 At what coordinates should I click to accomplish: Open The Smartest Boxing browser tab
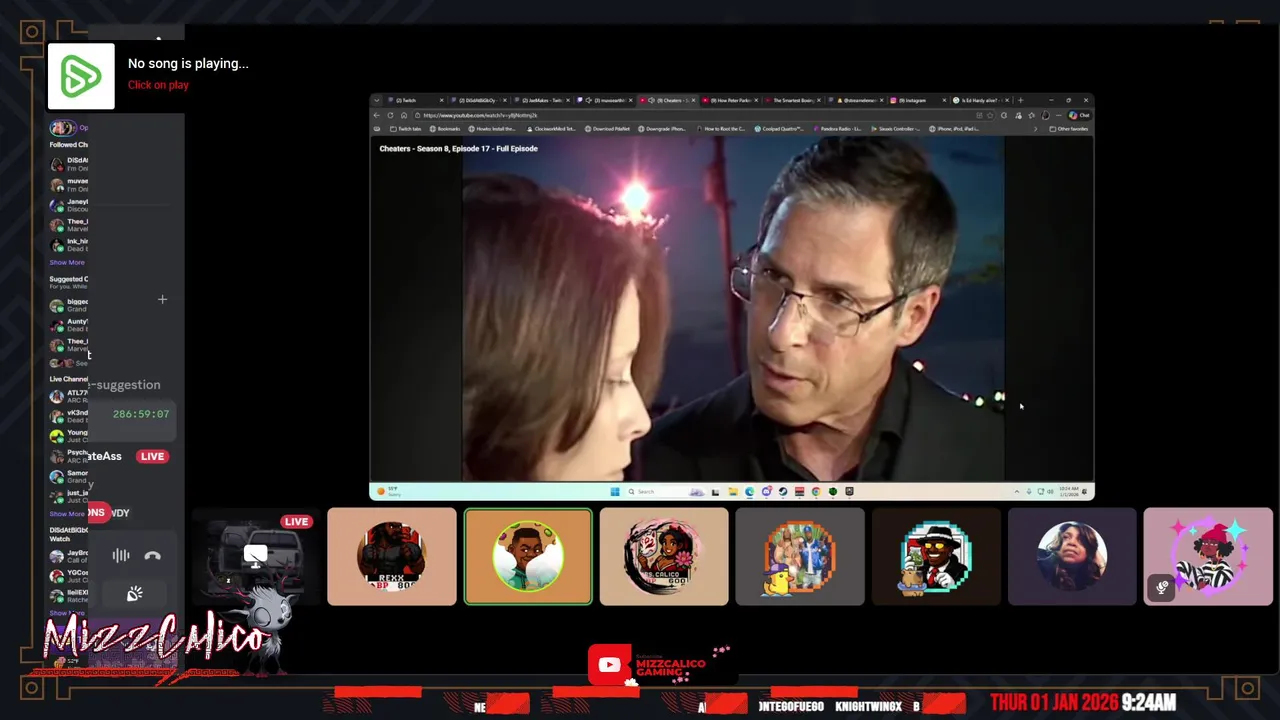pyautogui.click(x=791, y=100)
